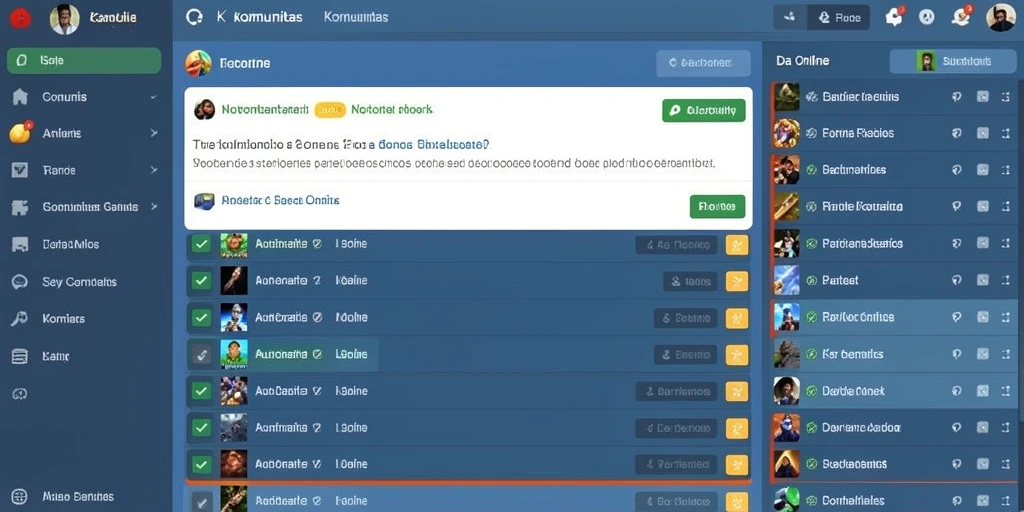The image size is (1024, 512).
Task: Toggle the checkbox beside the robot-astronaut thumbnail
Action: point(202,318)
